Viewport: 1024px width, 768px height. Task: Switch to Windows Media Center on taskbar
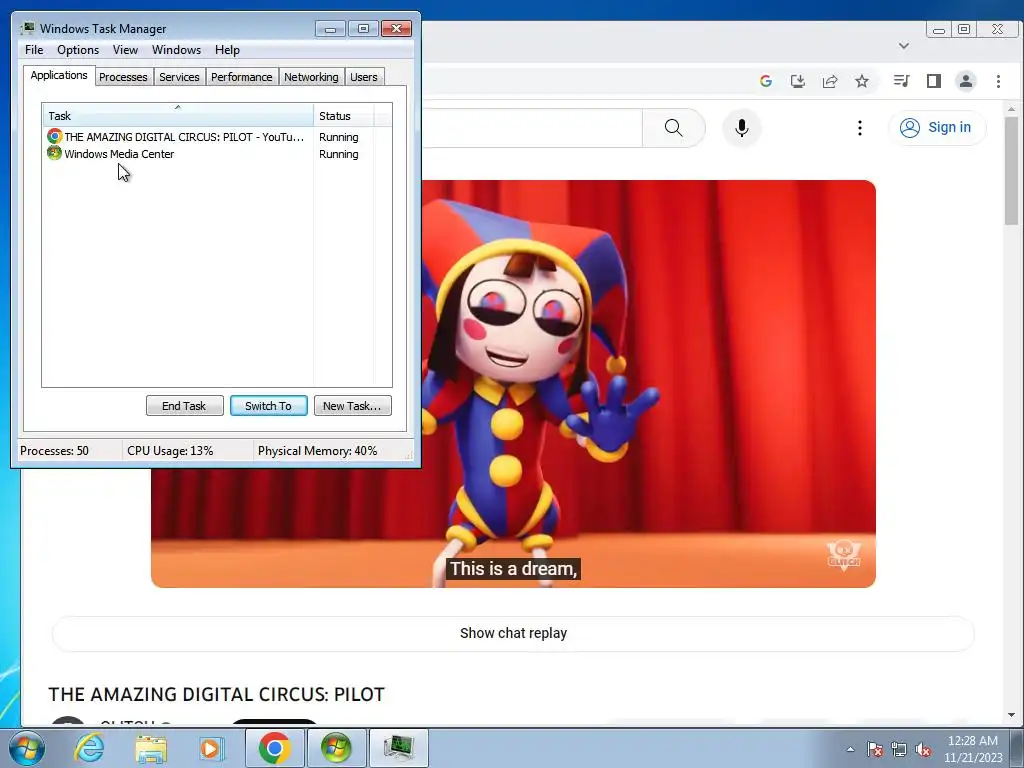[336, 748]
